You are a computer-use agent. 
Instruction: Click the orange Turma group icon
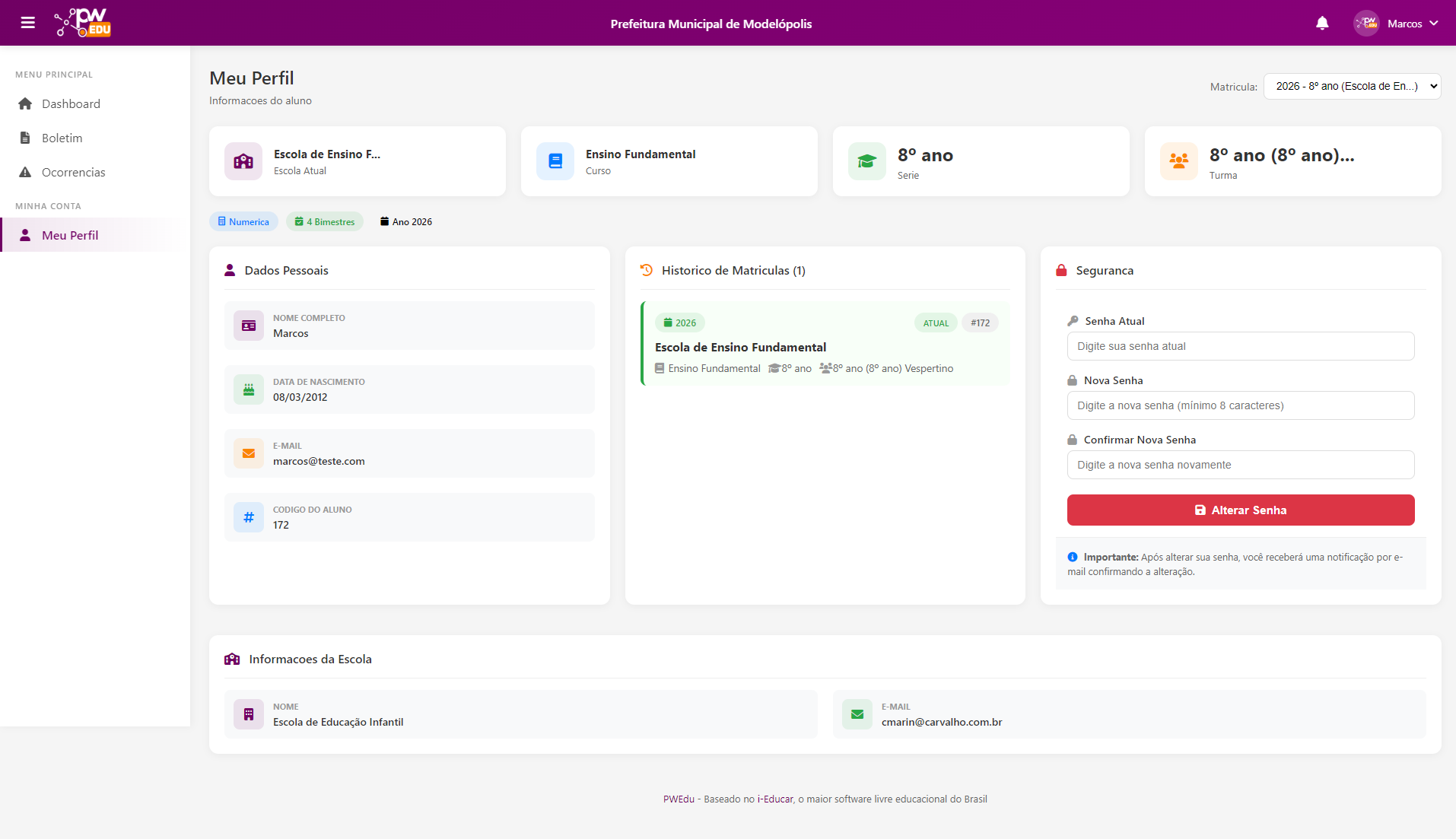click(1179, 161)
